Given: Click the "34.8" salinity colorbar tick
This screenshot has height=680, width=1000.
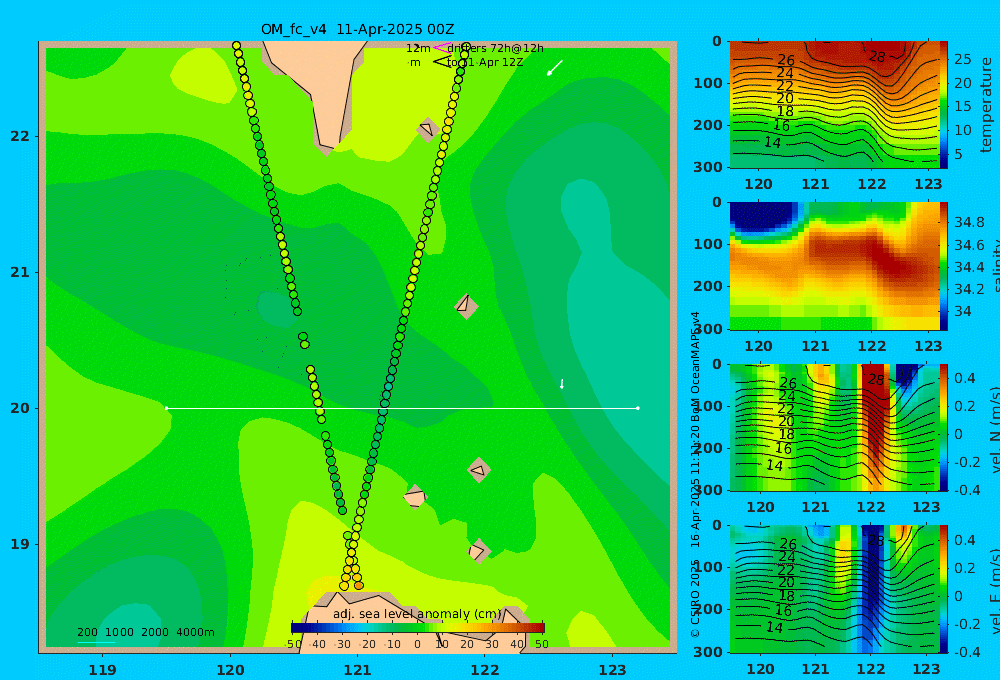Looking at the screenshot, I should (969, 222).
